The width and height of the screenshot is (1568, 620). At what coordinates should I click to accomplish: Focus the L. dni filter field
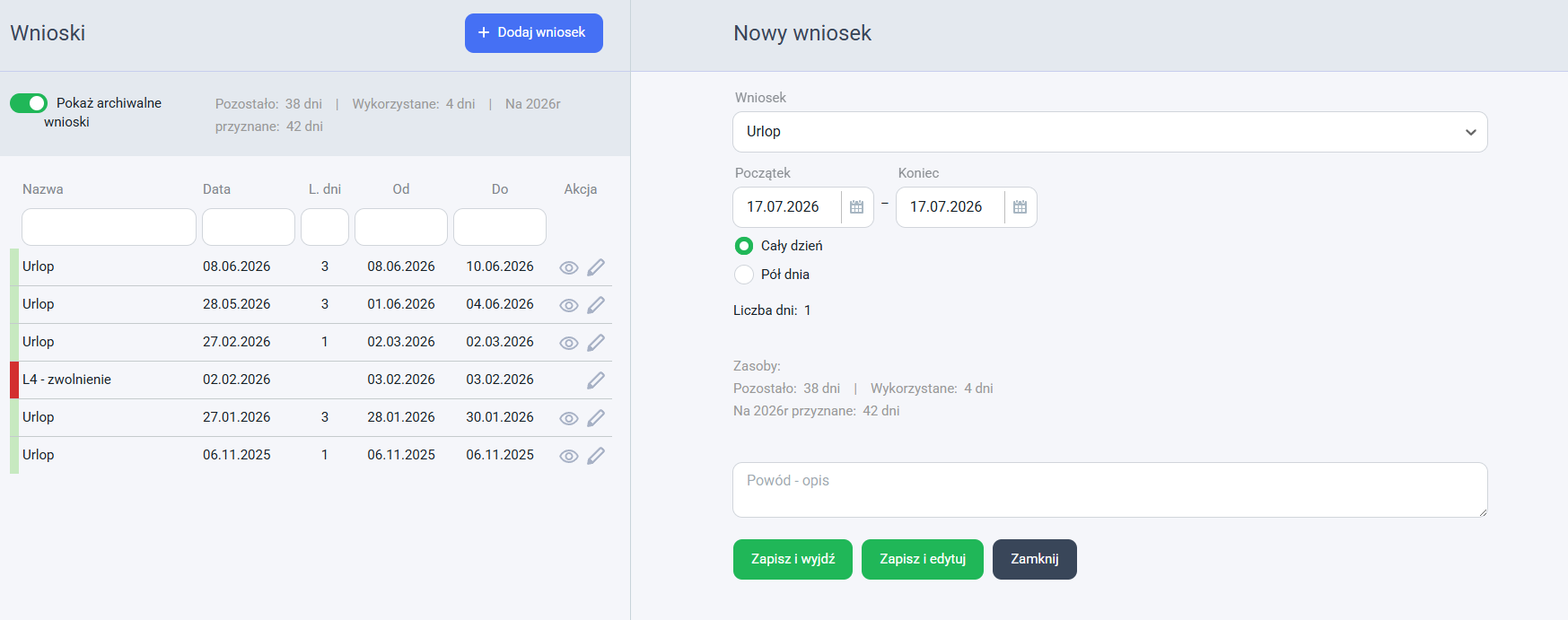(x=325, y=227)
